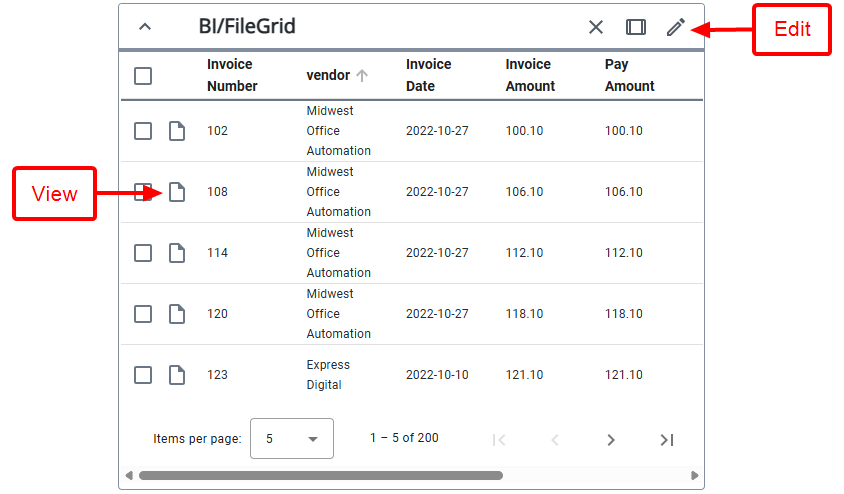View the file for invoice 108

(177, 192)
